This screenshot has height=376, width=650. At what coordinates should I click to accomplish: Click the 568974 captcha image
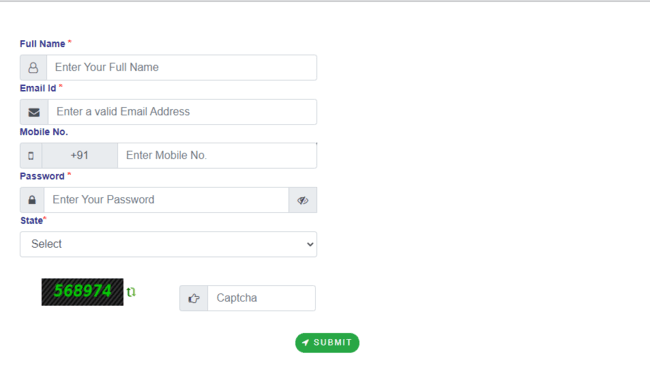click(x=82, y=292)
